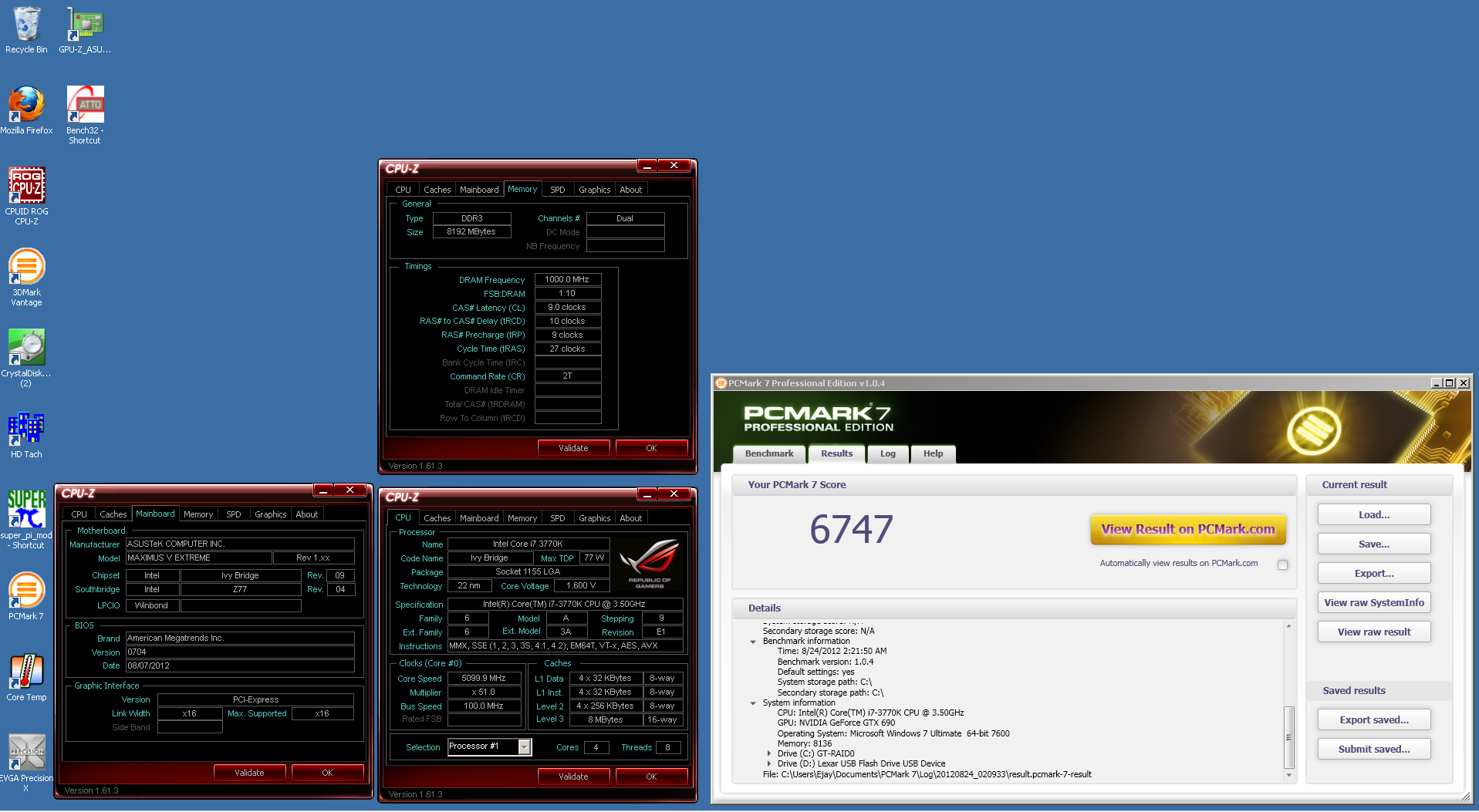Click Submit saved... button

point(1374,749)
